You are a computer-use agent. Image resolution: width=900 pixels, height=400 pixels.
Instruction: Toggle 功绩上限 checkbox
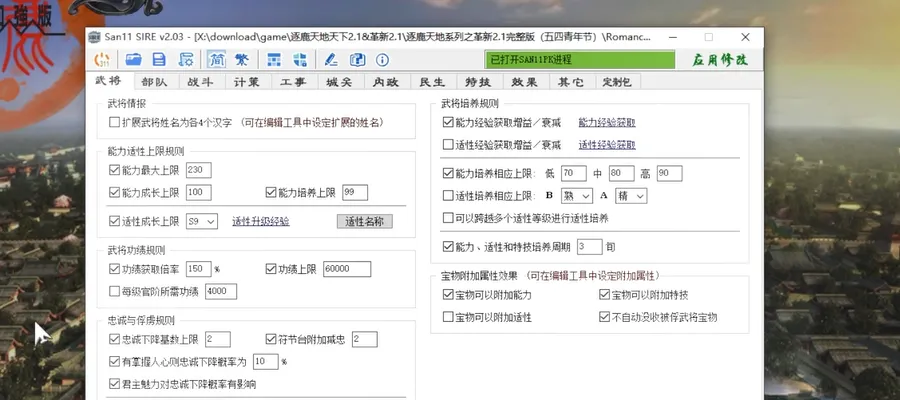tap(271, 269)
